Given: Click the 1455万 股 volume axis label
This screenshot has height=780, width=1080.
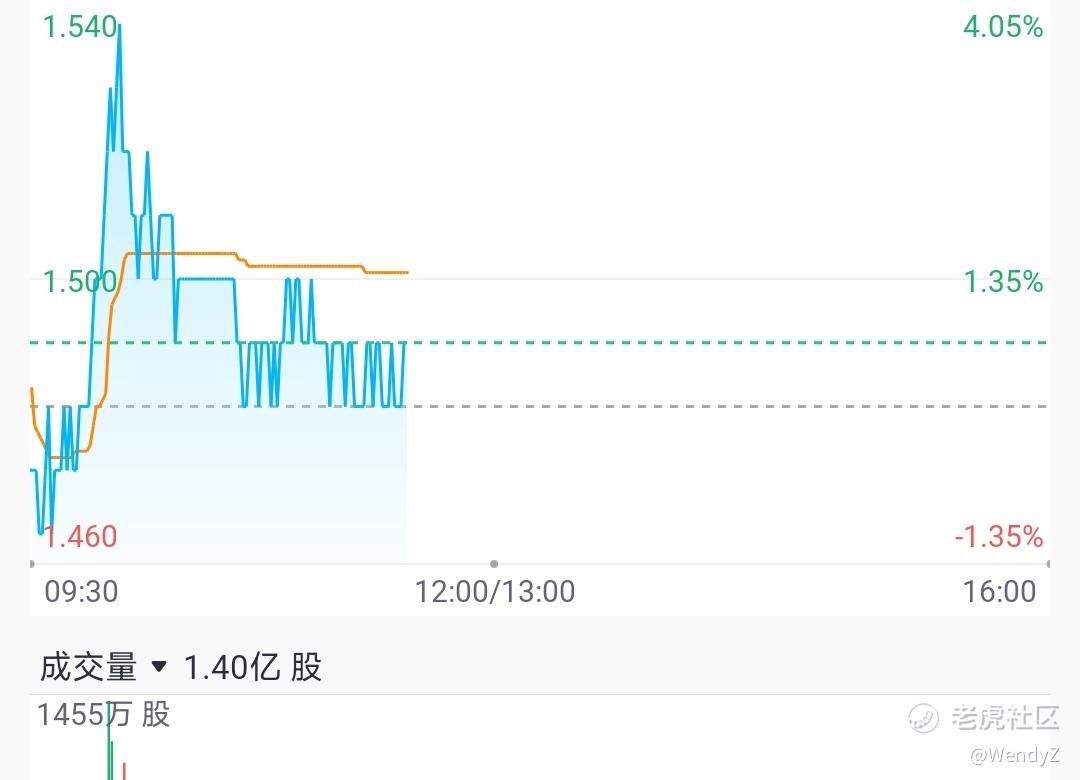Looking at the screenshot, I should coord(103,715).
